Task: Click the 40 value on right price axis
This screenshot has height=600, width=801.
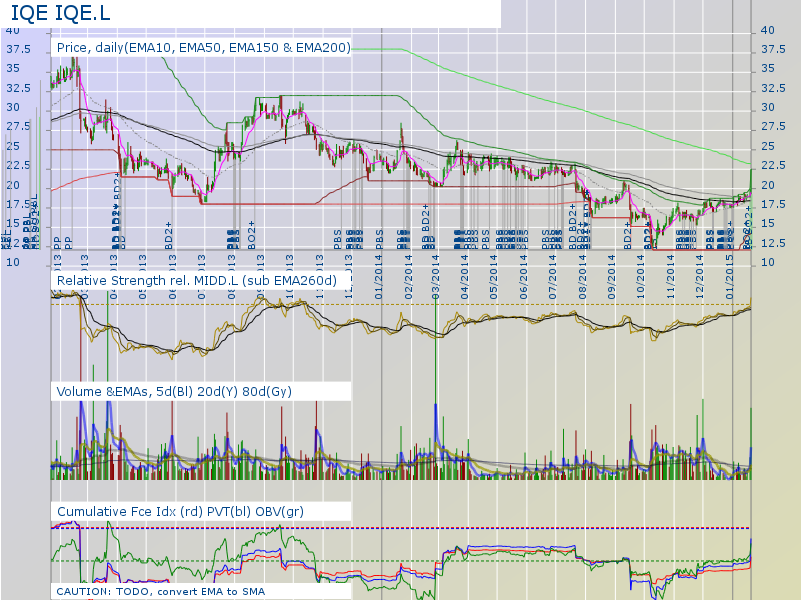Action: [x=768, y=30]
